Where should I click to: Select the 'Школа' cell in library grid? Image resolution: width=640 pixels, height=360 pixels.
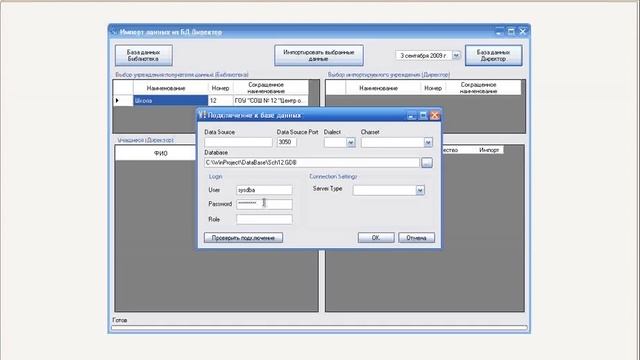(171, 100)
